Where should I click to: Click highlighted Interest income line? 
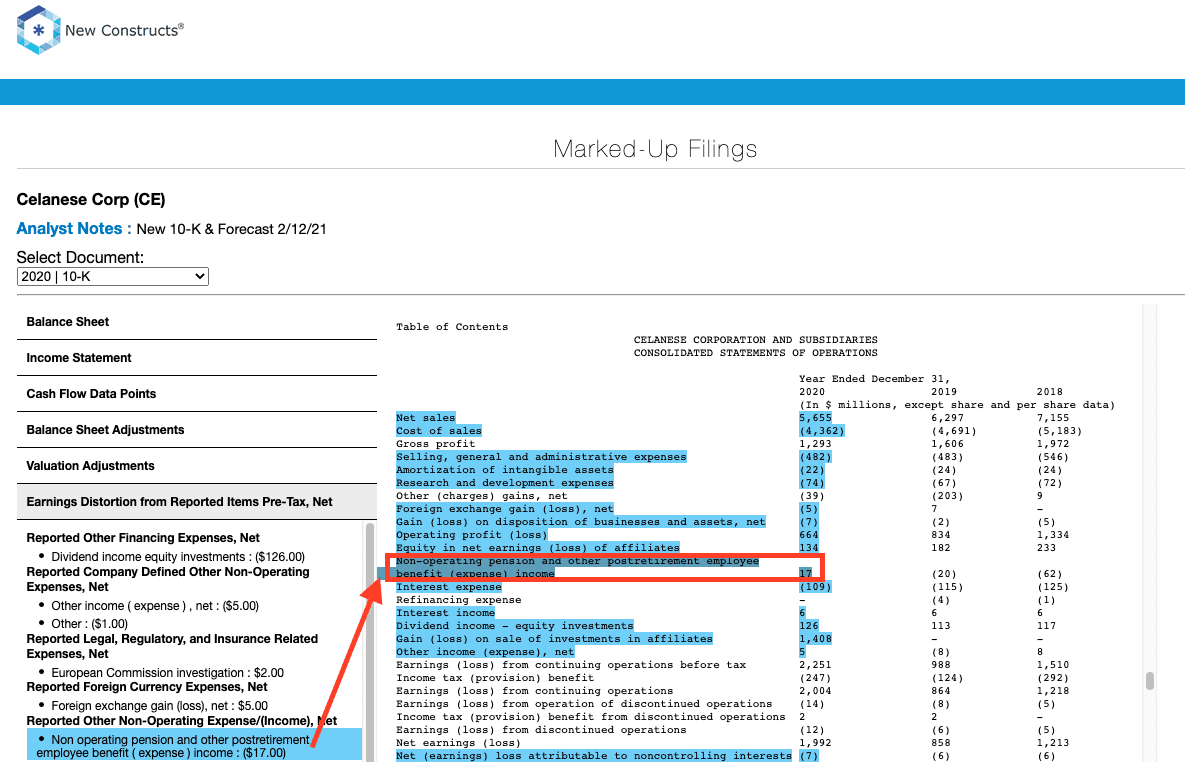pyautogui.click(x=445, y=613)
